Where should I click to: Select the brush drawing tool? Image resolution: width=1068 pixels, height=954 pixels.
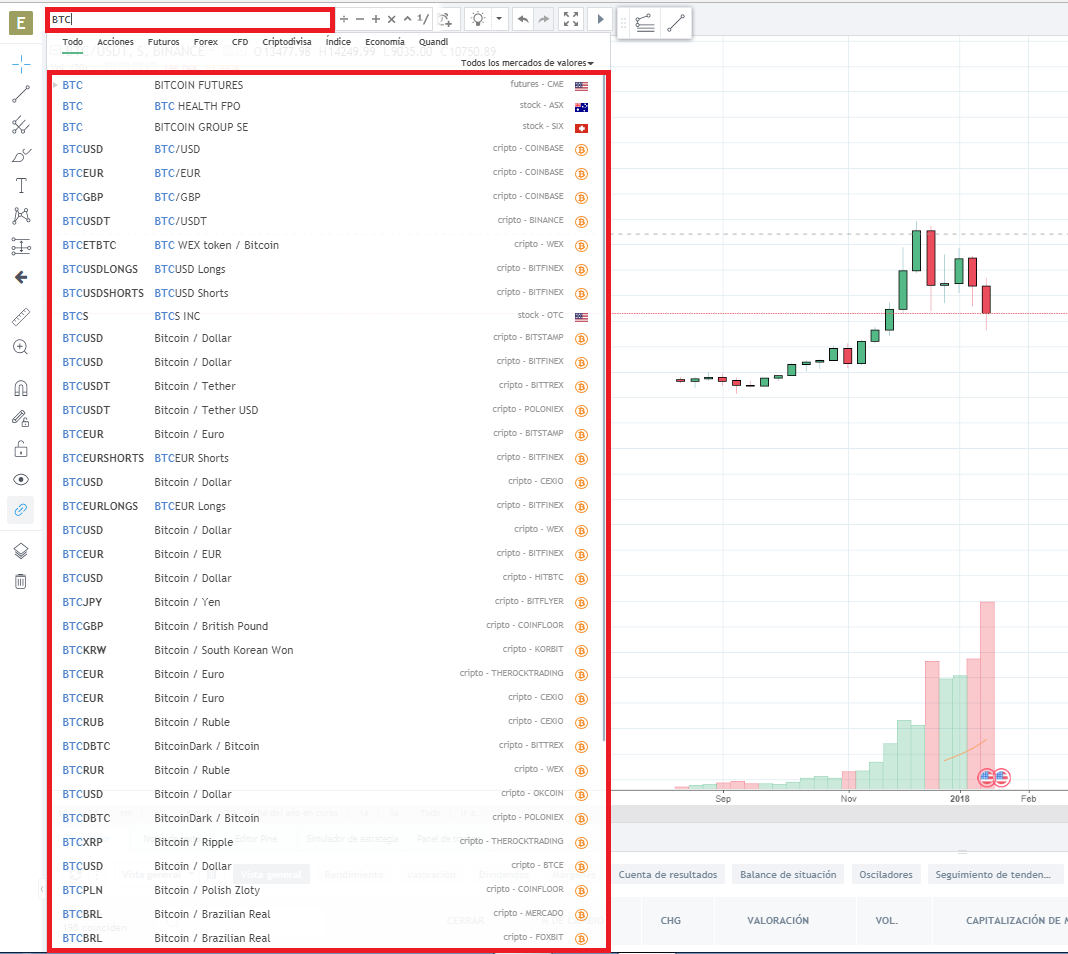[x=21, y=156]
